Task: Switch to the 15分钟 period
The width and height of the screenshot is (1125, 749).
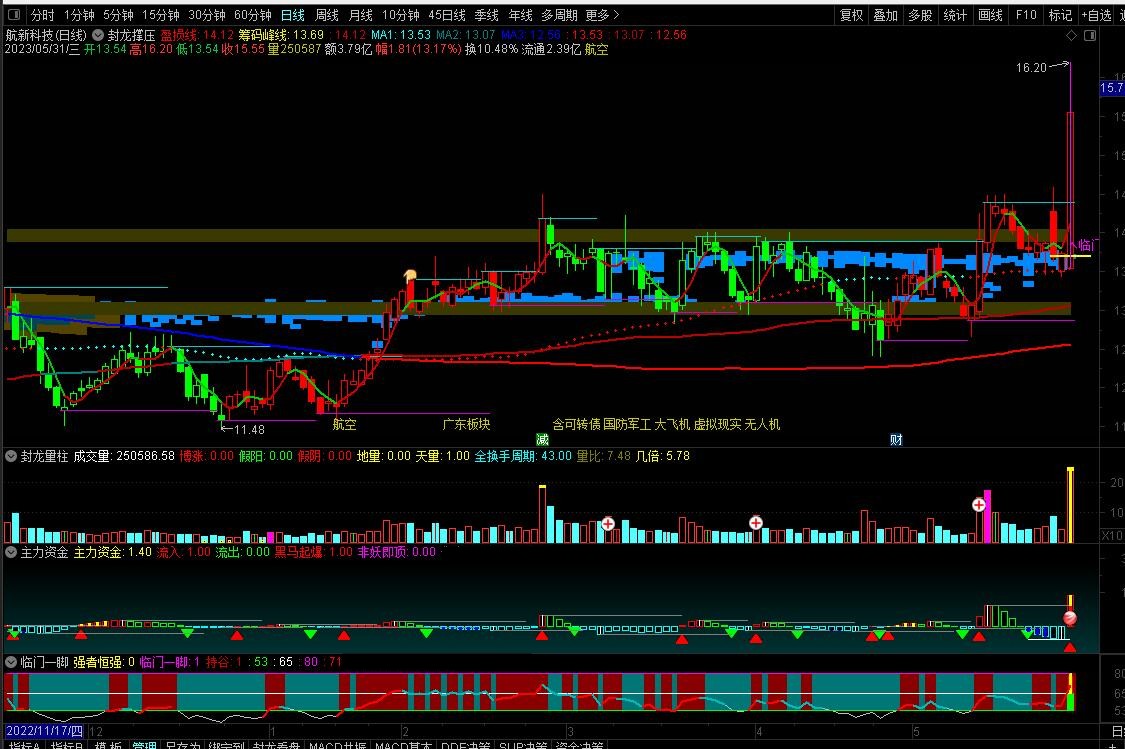Action: tap(161, 14)
